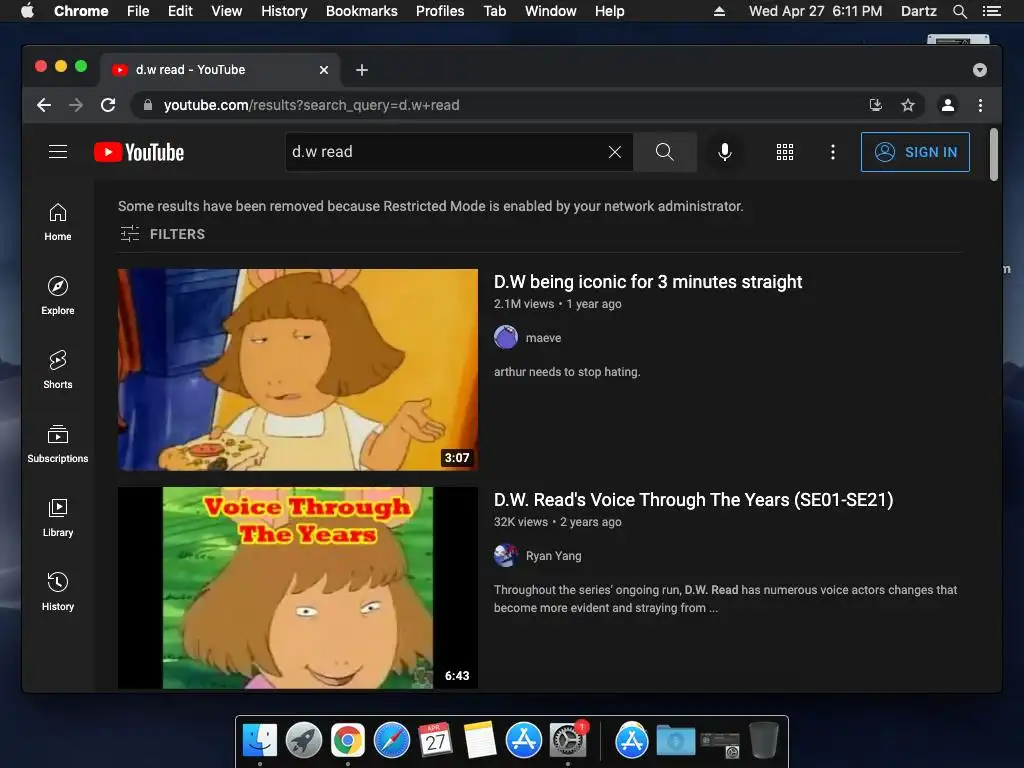The height and width of the screenshot is (768, 1024).
Task: Open the View menu
Action: (x=227, y=11)
